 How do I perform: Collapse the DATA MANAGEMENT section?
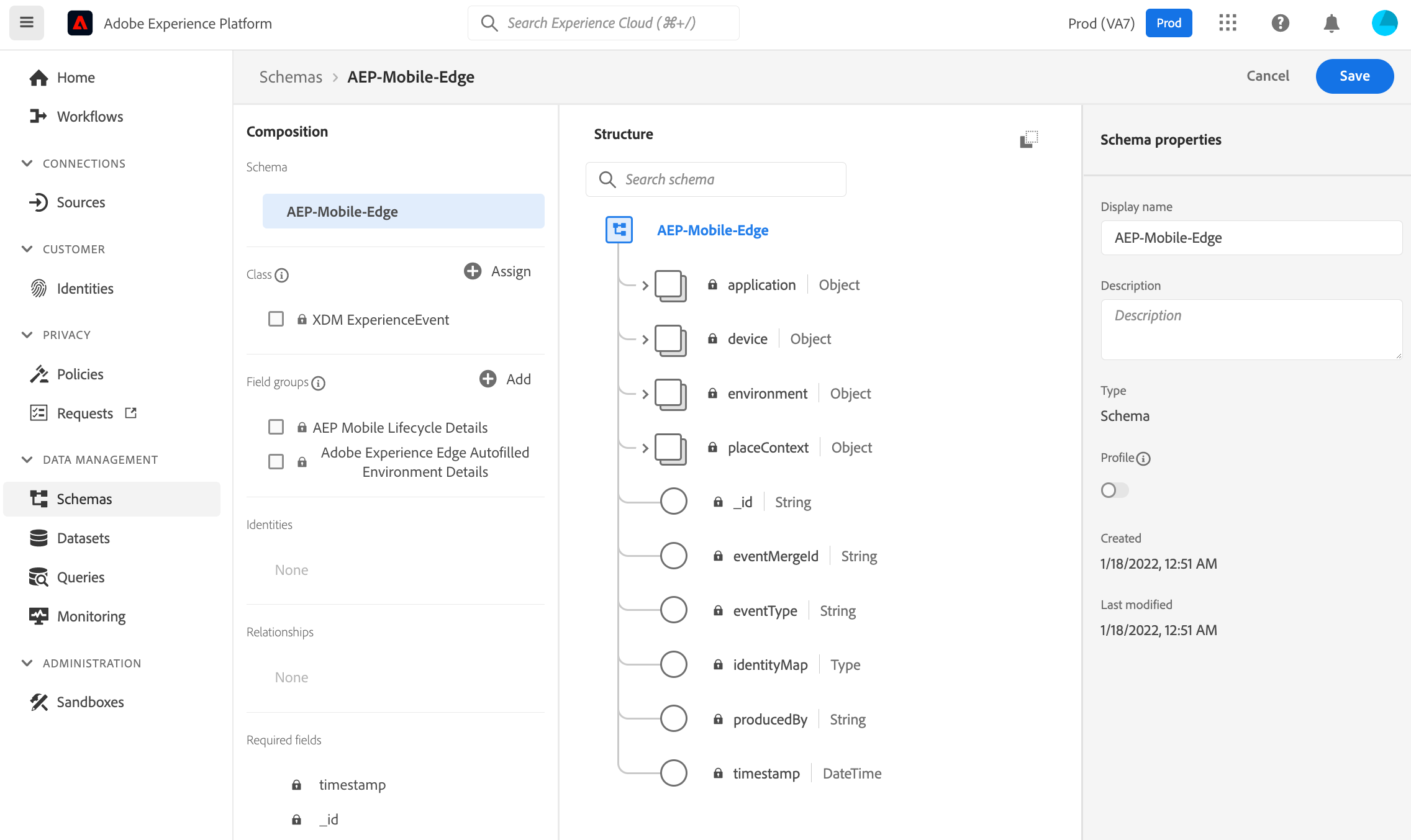27,459
